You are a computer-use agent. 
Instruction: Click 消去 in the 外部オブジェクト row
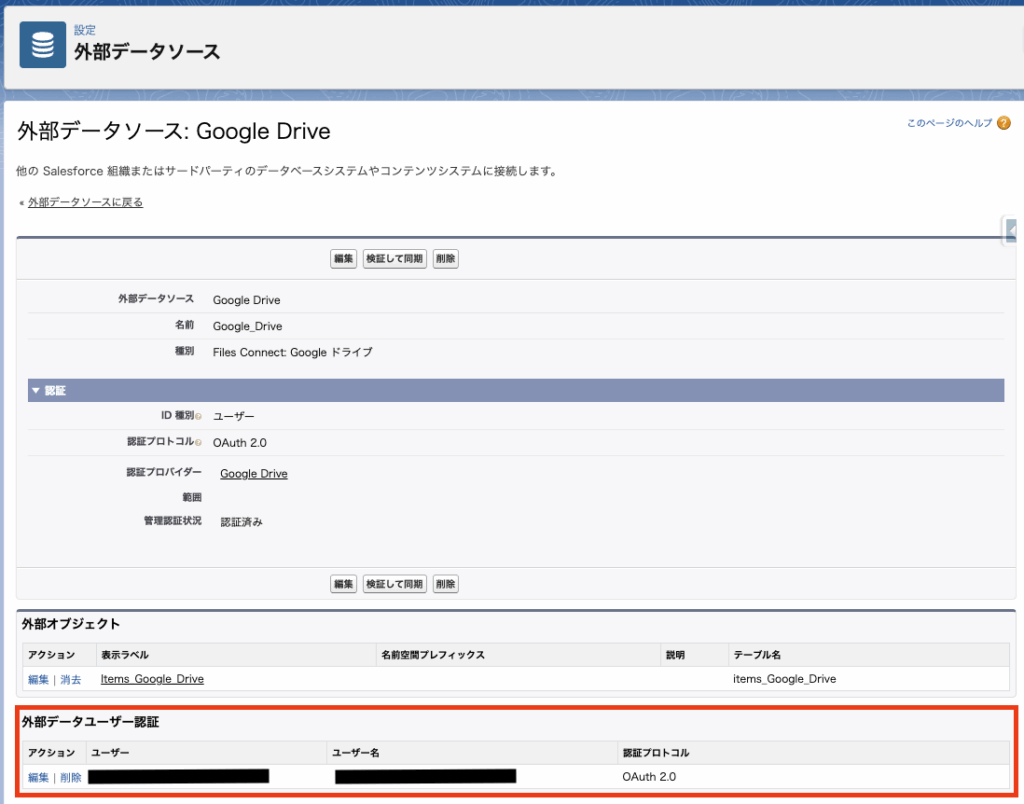point(70,679)
